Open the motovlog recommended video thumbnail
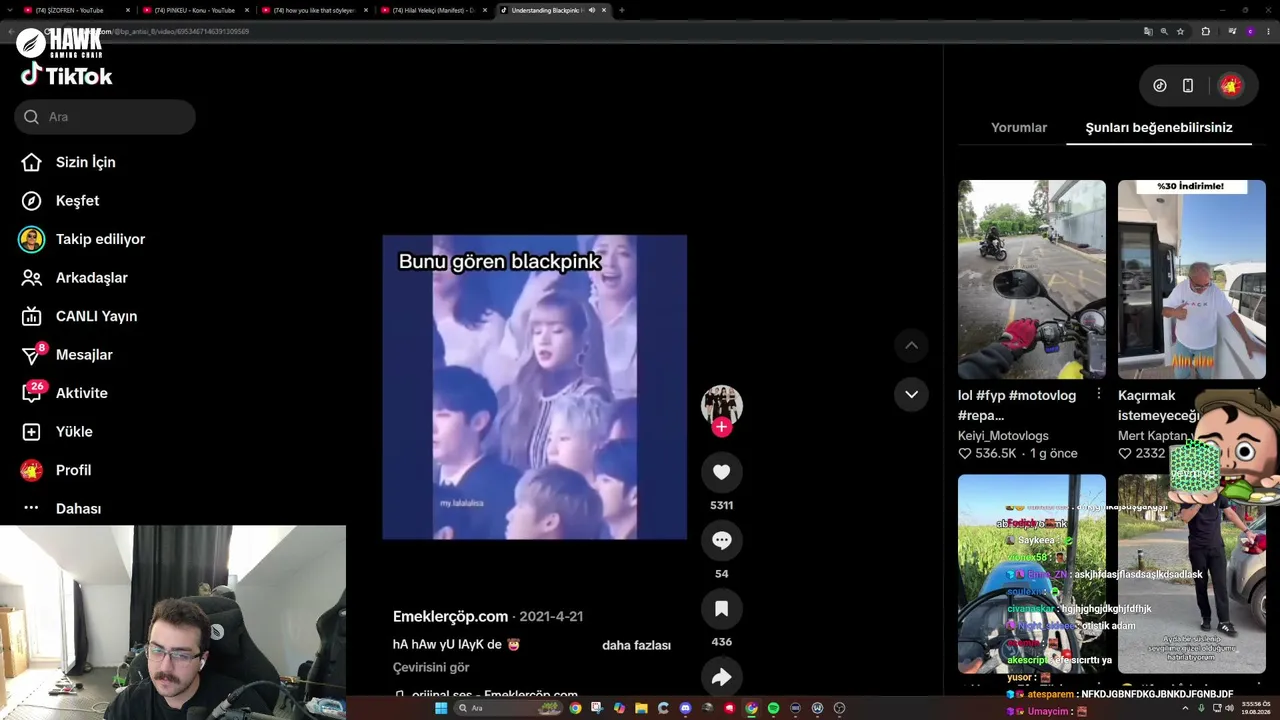Image resolution: width=1280 pixels, height=720 pixels. click(1032, 279)
